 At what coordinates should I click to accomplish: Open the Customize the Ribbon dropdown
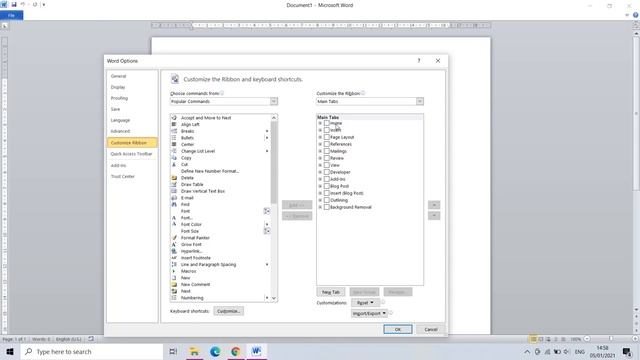tap(420, 101)
